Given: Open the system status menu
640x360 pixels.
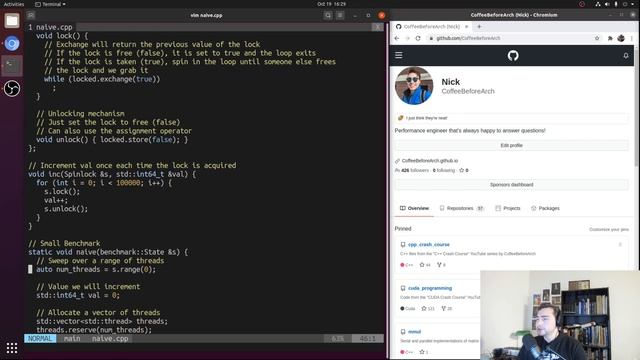Looking at the screenshot, I should [x=615, y=4].
